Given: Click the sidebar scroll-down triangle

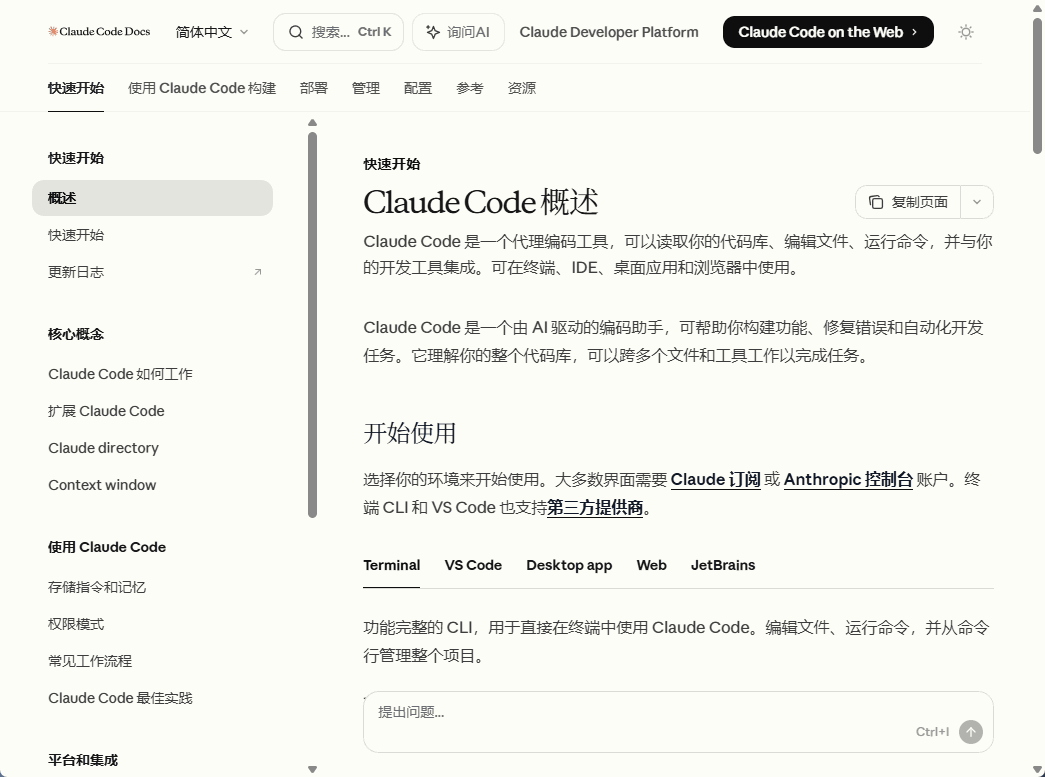Looking at the screenshot, I should coord(313,768).
